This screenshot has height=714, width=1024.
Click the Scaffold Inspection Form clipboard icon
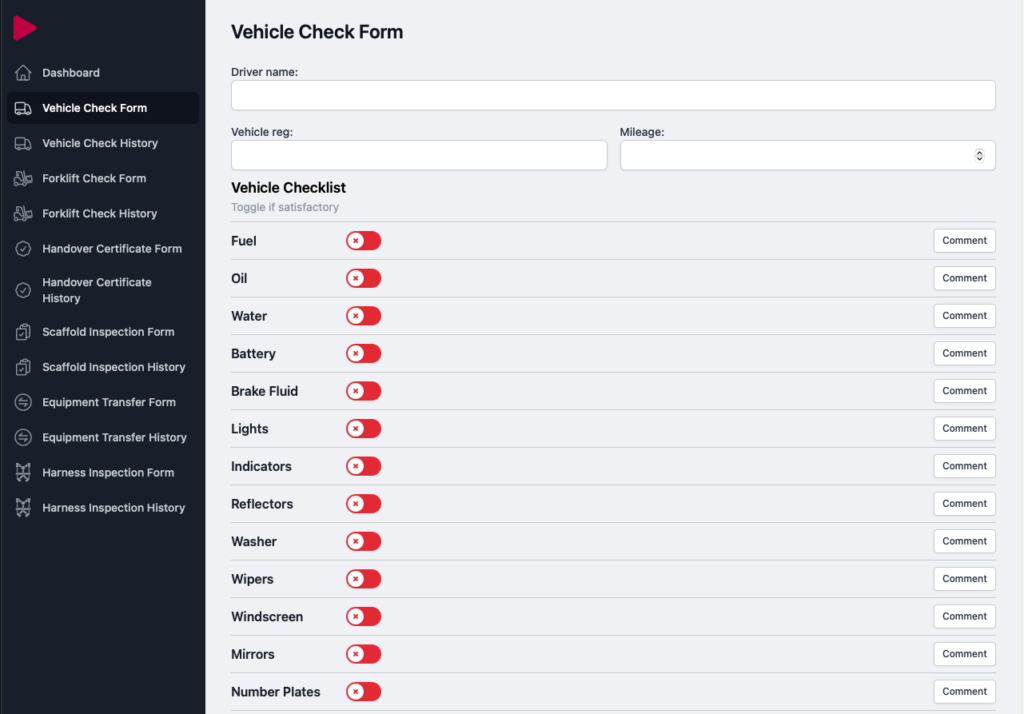[x=23, y=332]
